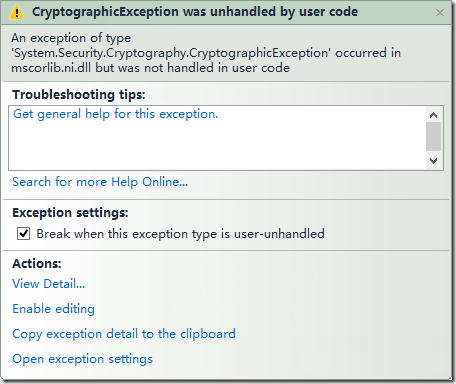Open exception settings link

82,359
